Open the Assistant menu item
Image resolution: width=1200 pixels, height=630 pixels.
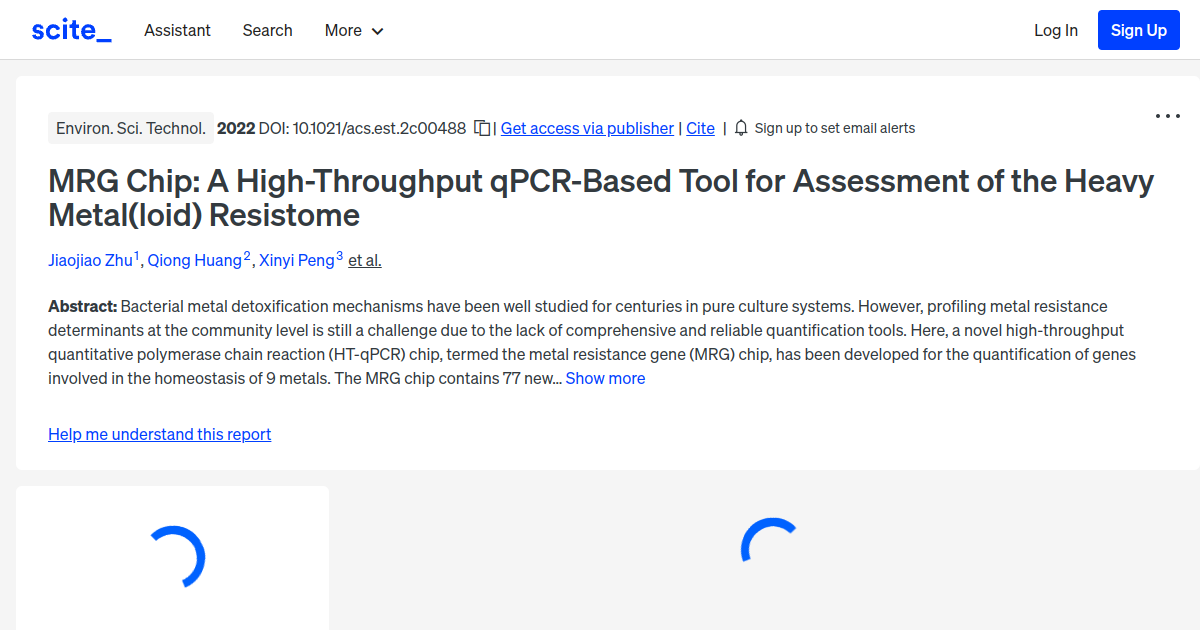tap(177, 30)
